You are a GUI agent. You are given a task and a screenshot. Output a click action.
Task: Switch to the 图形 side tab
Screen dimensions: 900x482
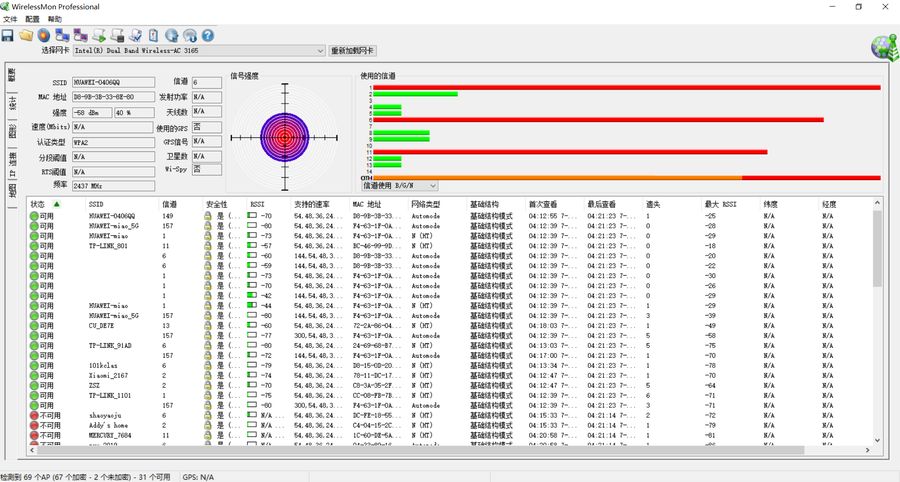[12, 130]
